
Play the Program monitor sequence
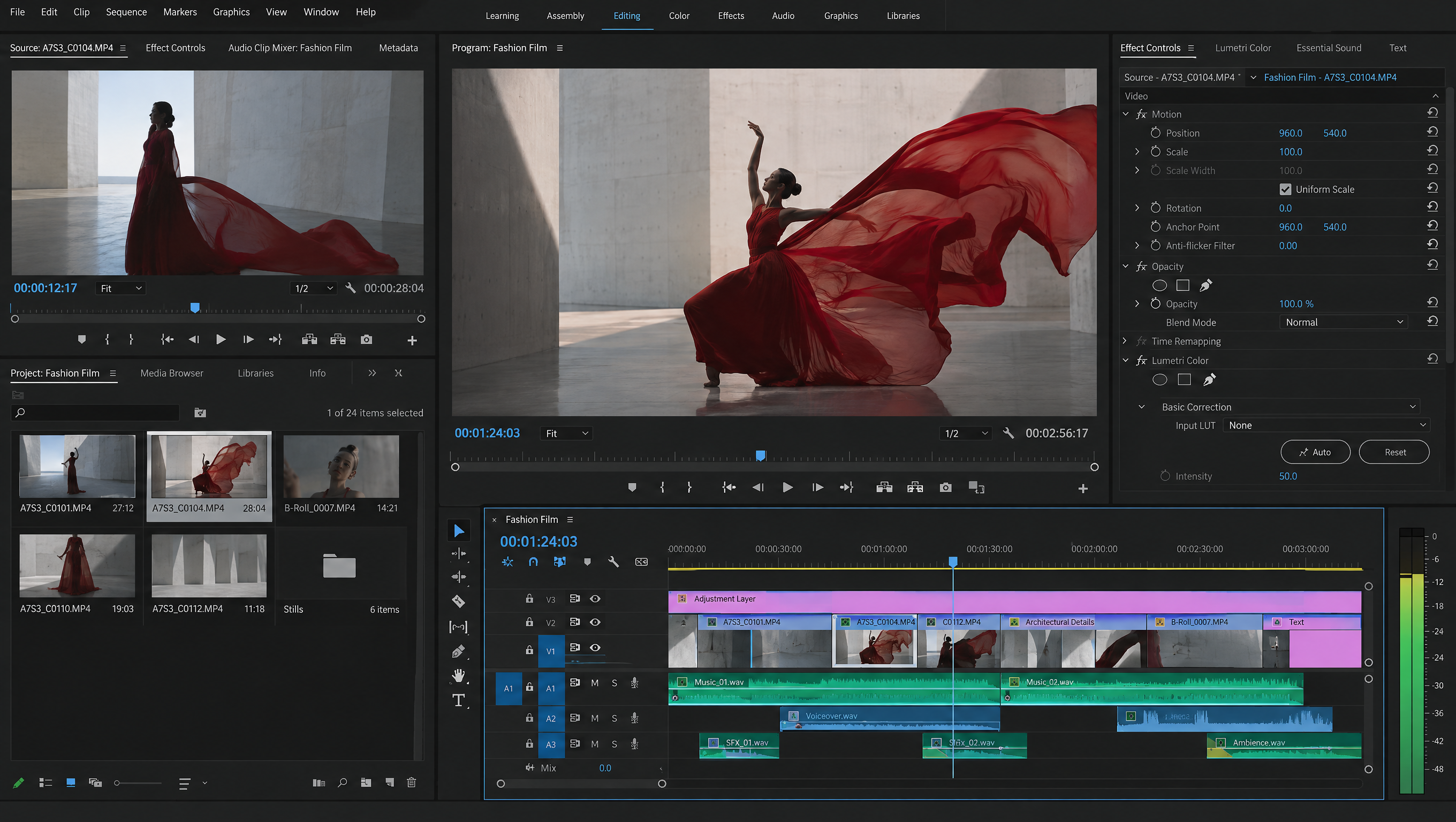click(x=787, y=488)
